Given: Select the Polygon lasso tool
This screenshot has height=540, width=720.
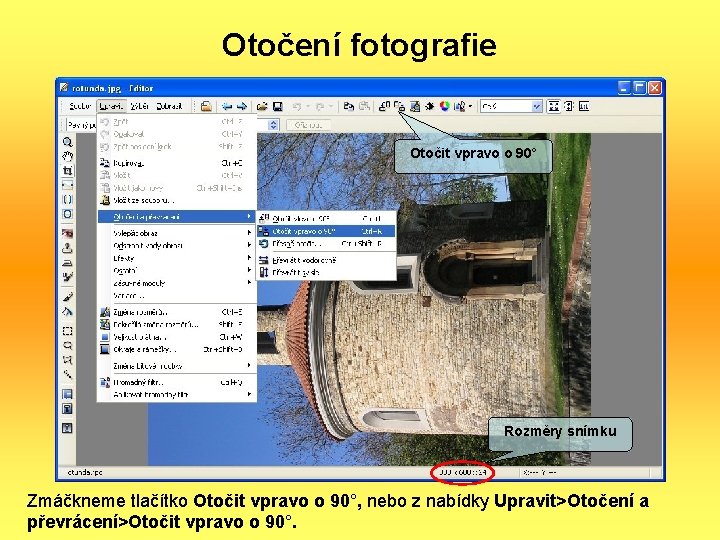Looking at the screenshot, I should tap(68, 360).
